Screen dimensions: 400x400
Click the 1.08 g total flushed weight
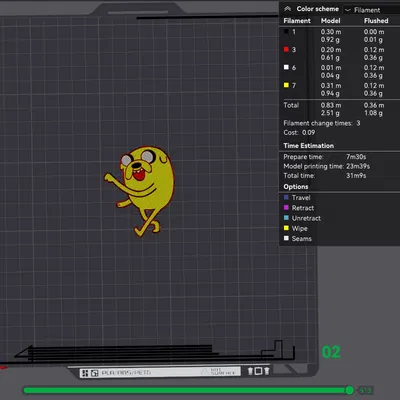373,113
